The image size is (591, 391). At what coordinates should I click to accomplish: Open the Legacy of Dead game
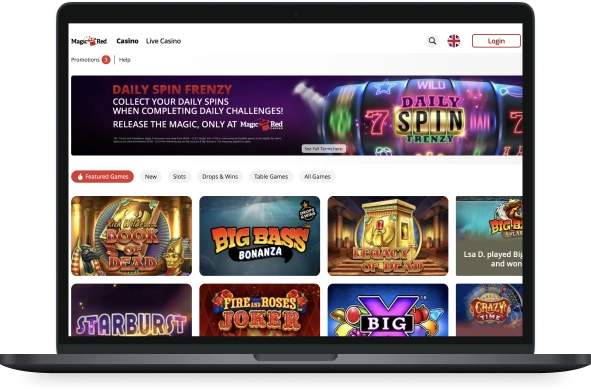click(388, 236)
